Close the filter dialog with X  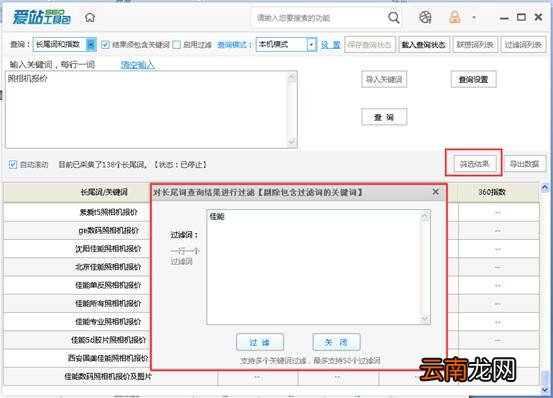pos(436,192)
